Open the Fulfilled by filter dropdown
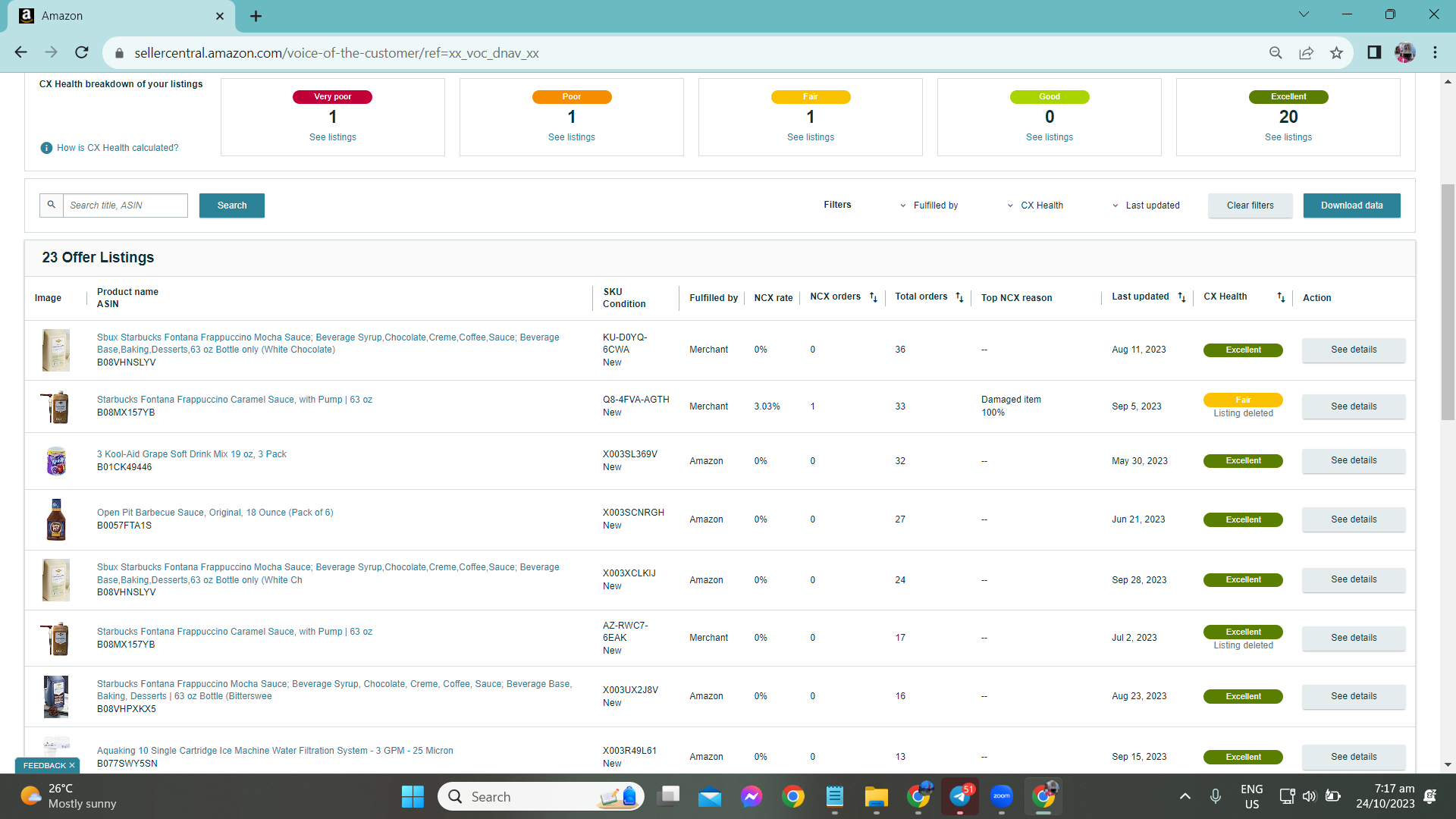The image size is (1456, 819). click(929, 206)
